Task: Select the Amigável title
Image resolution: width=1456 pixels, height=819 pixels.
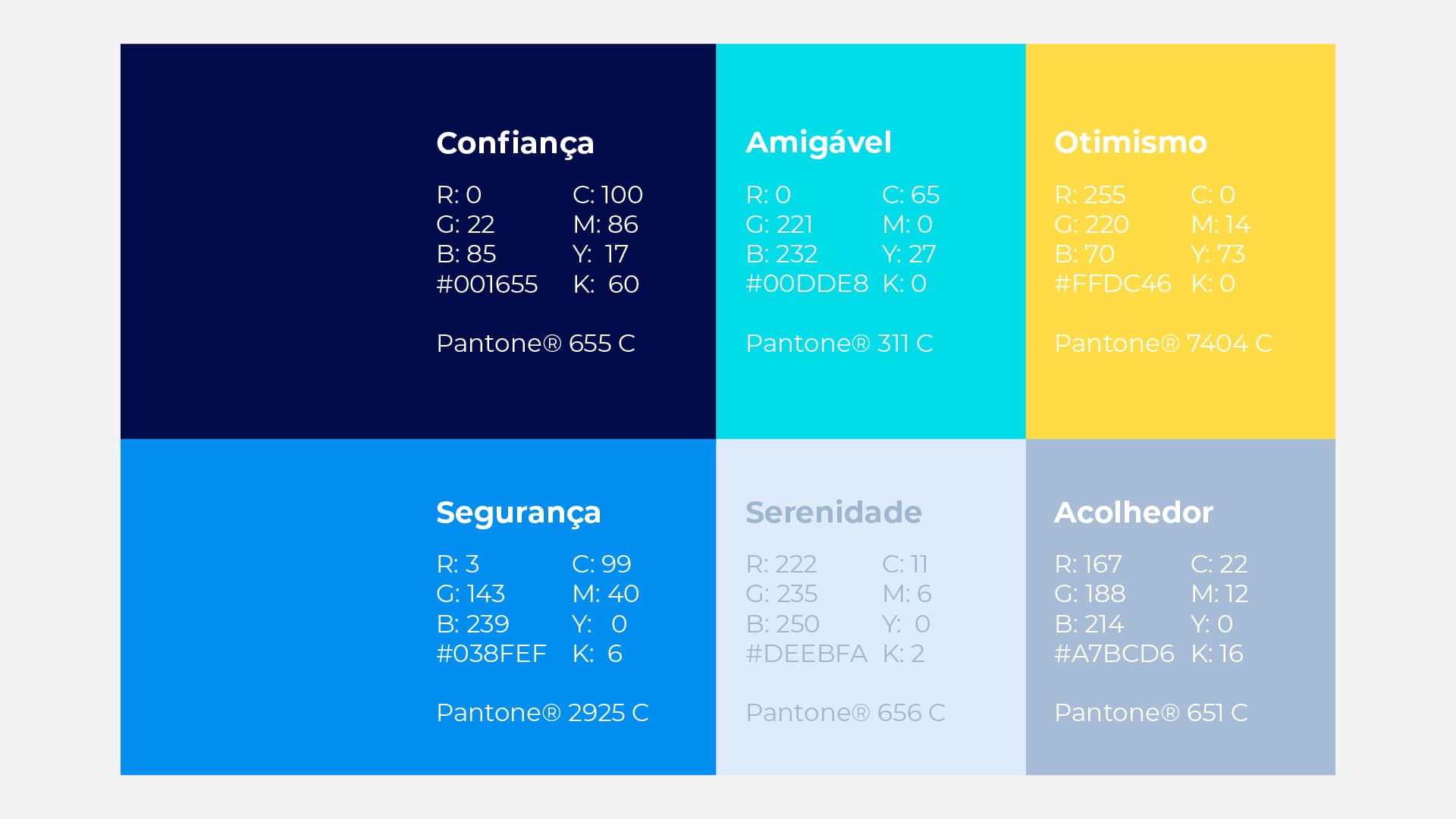Action: (818, 143)
